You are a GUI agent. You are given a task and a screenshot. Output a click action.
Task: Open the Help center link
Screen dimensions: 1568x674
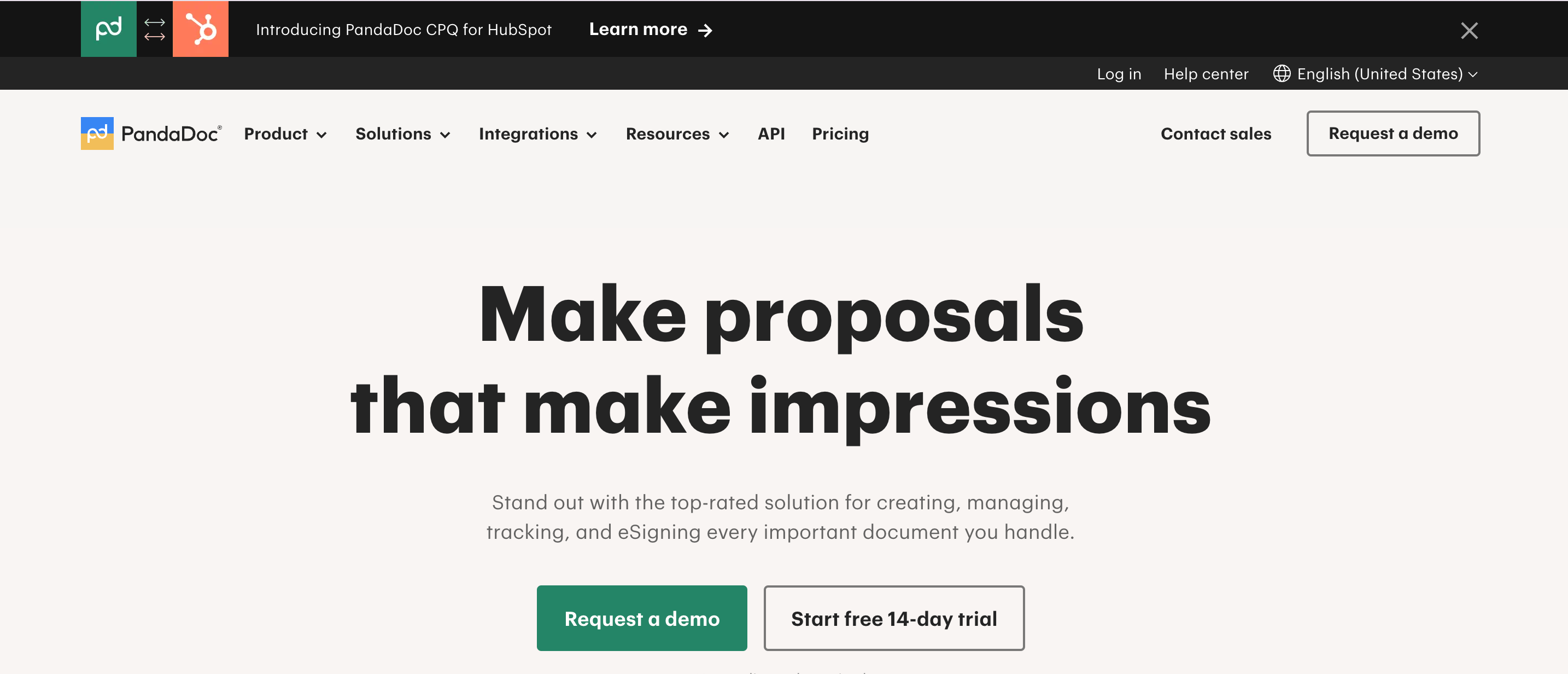click(x=1206, y=74)
